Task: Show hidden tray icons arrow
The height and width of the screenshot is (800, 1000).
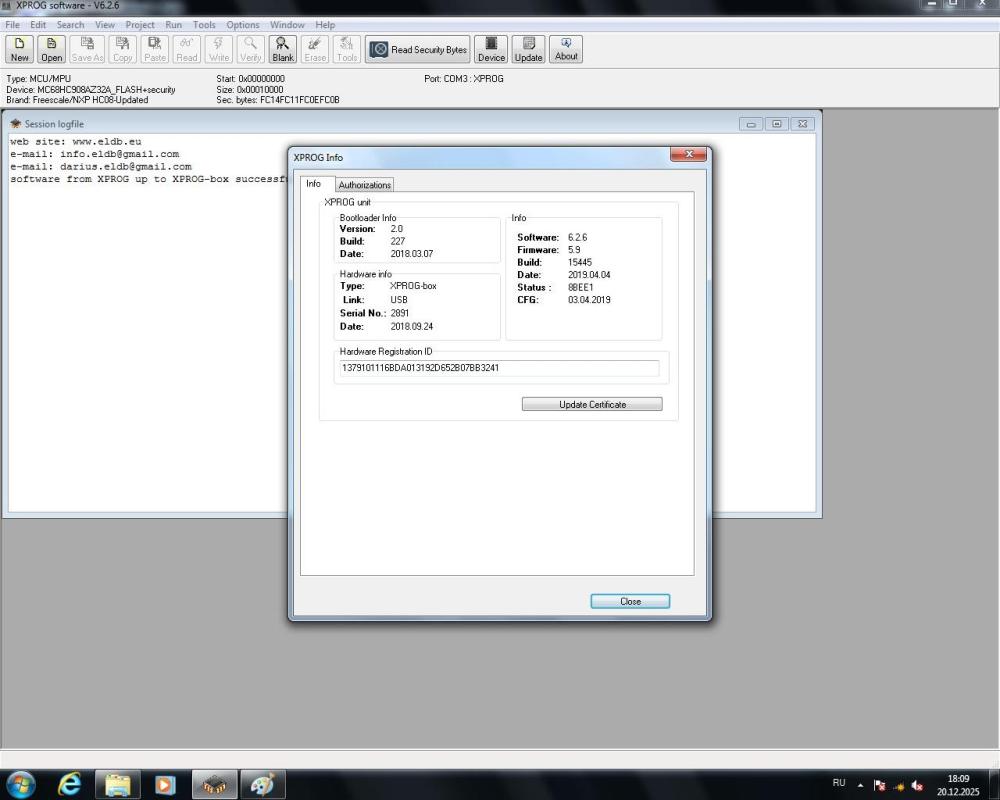Action: [860, 785]
